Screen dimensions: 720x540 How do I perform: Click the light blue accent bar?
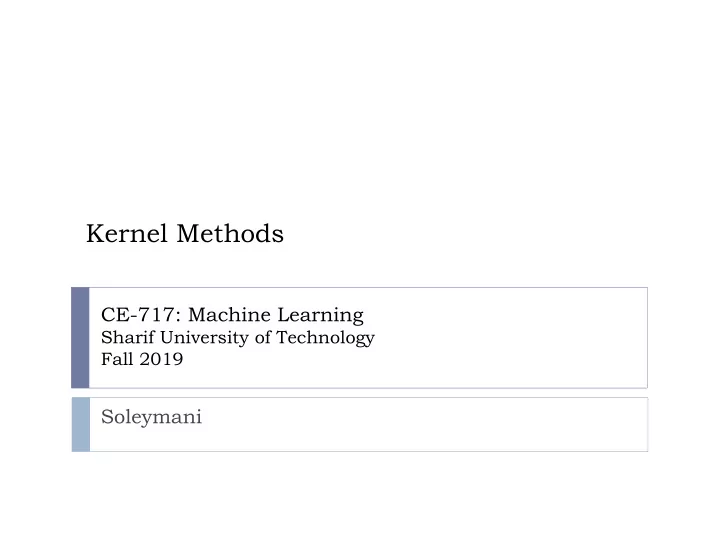pos(81,425)
